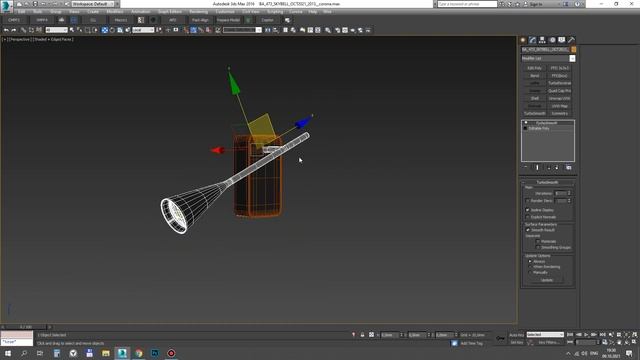Click Configure Modifier Sets icon under stack
Viewport: 640px width, 360px height.
click(x=569, y=168)
